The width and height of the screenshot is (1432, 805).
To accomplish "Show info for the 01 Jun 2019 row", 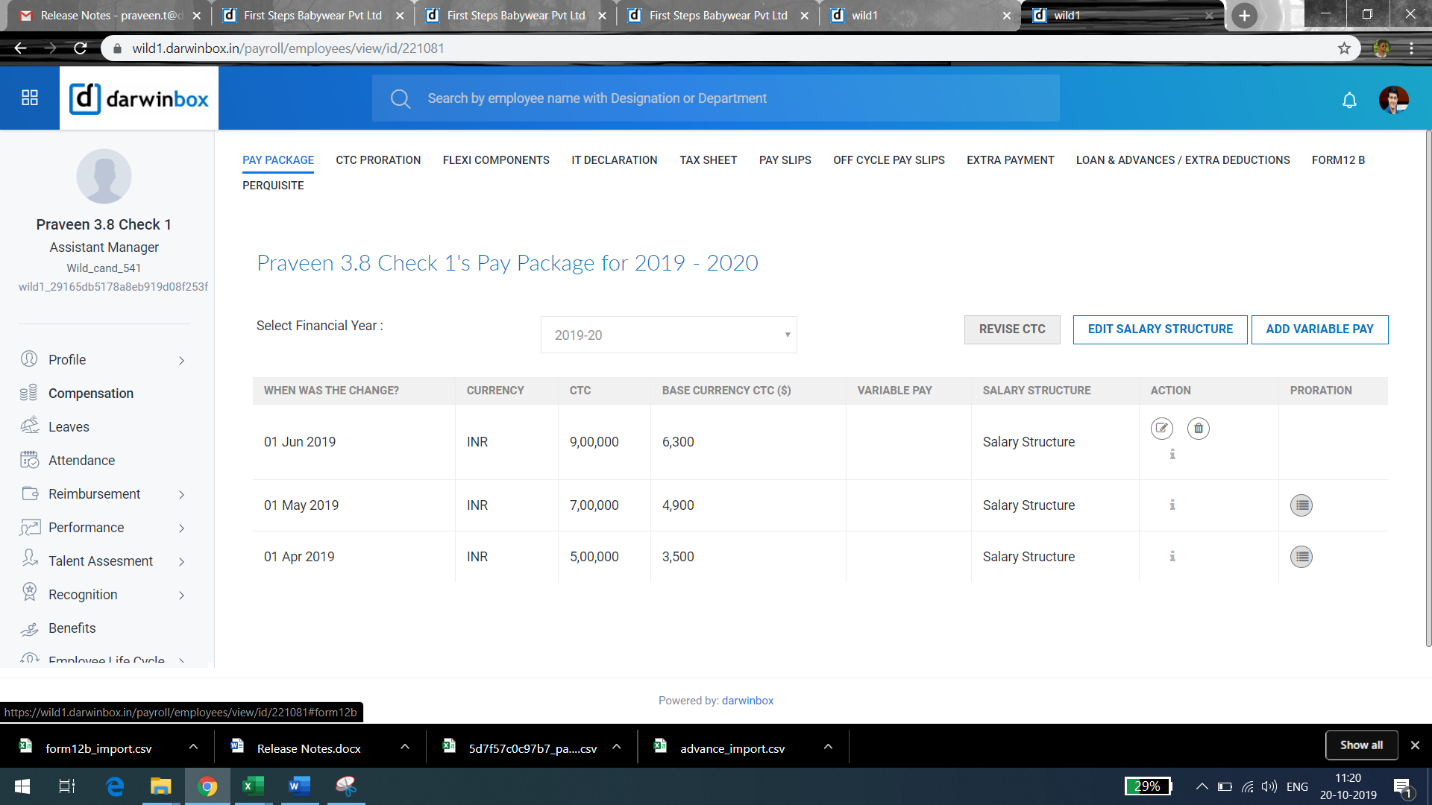I will tap(1172, 454).
